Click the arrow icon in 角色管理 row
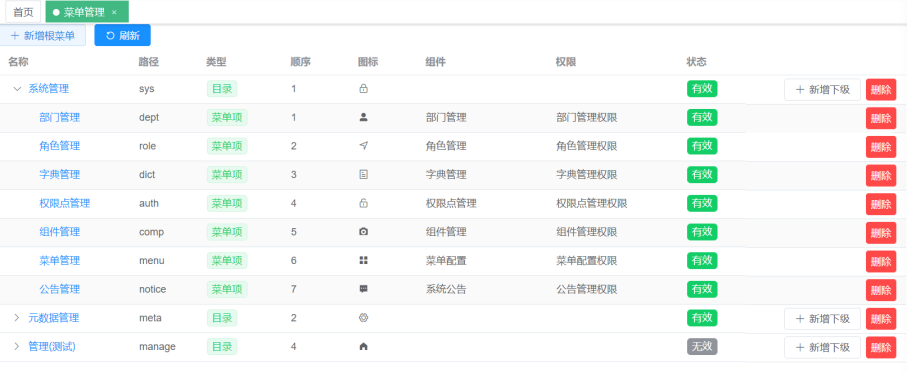Image resolution: width=908 pixels, height=374 pixels. [363, 146]
